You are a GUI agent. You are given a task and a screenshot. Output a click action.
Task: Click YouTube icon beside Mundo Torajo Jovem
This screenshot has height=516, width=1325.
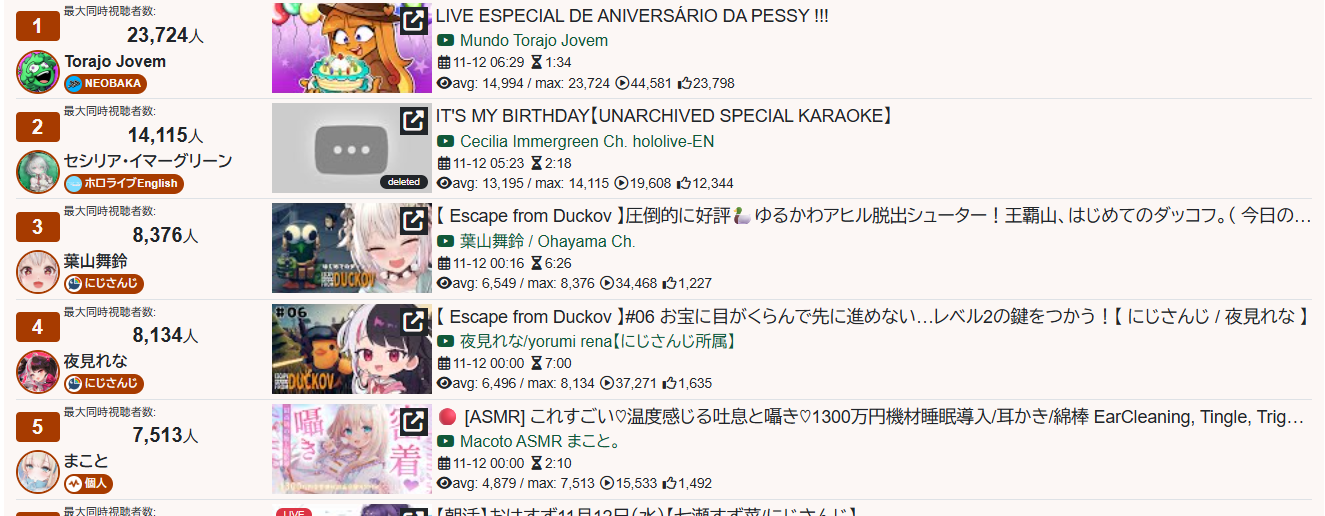click(446, 41)
